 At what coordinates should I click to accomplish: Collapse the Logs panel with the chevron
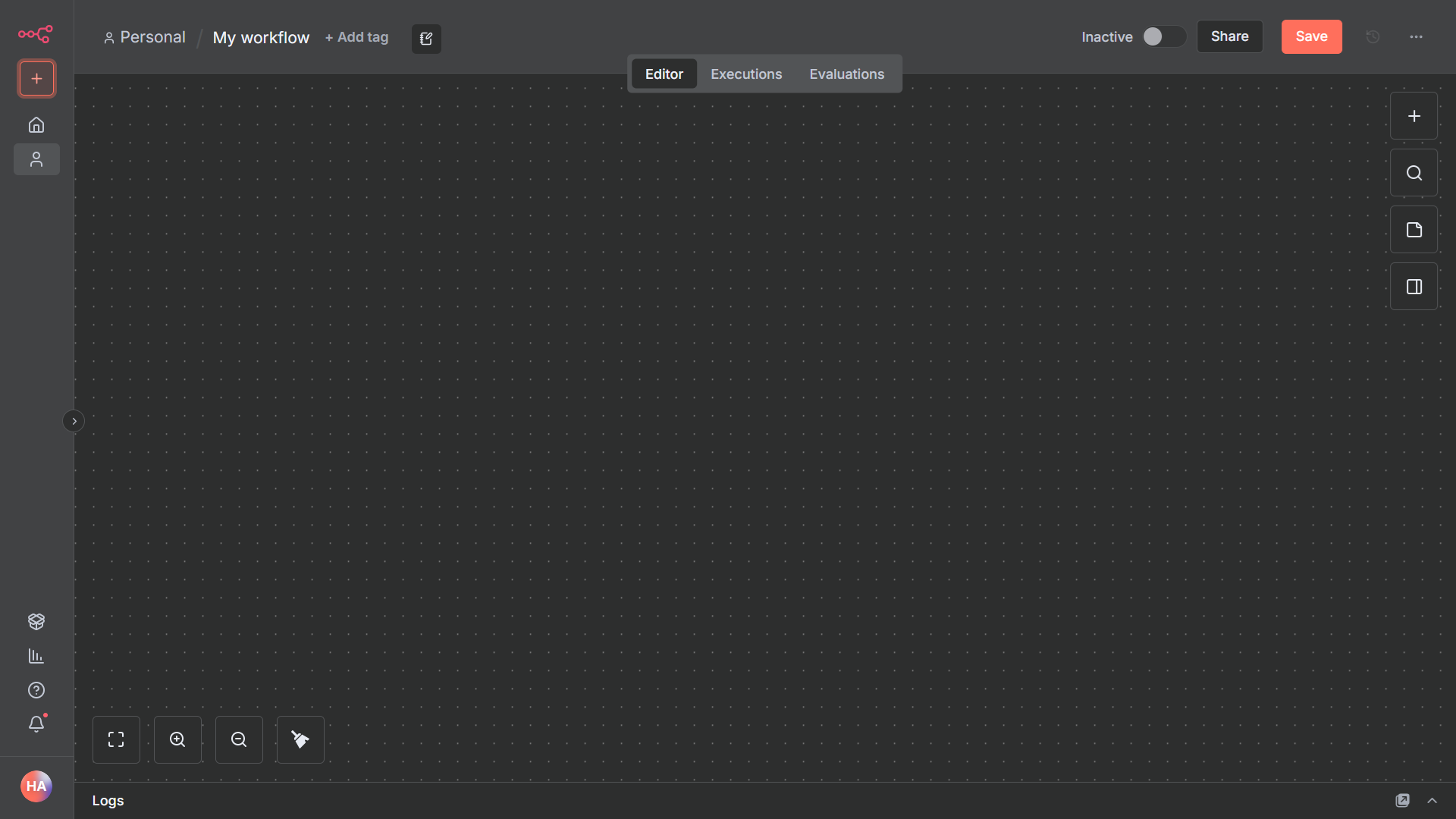(1432, 800)
